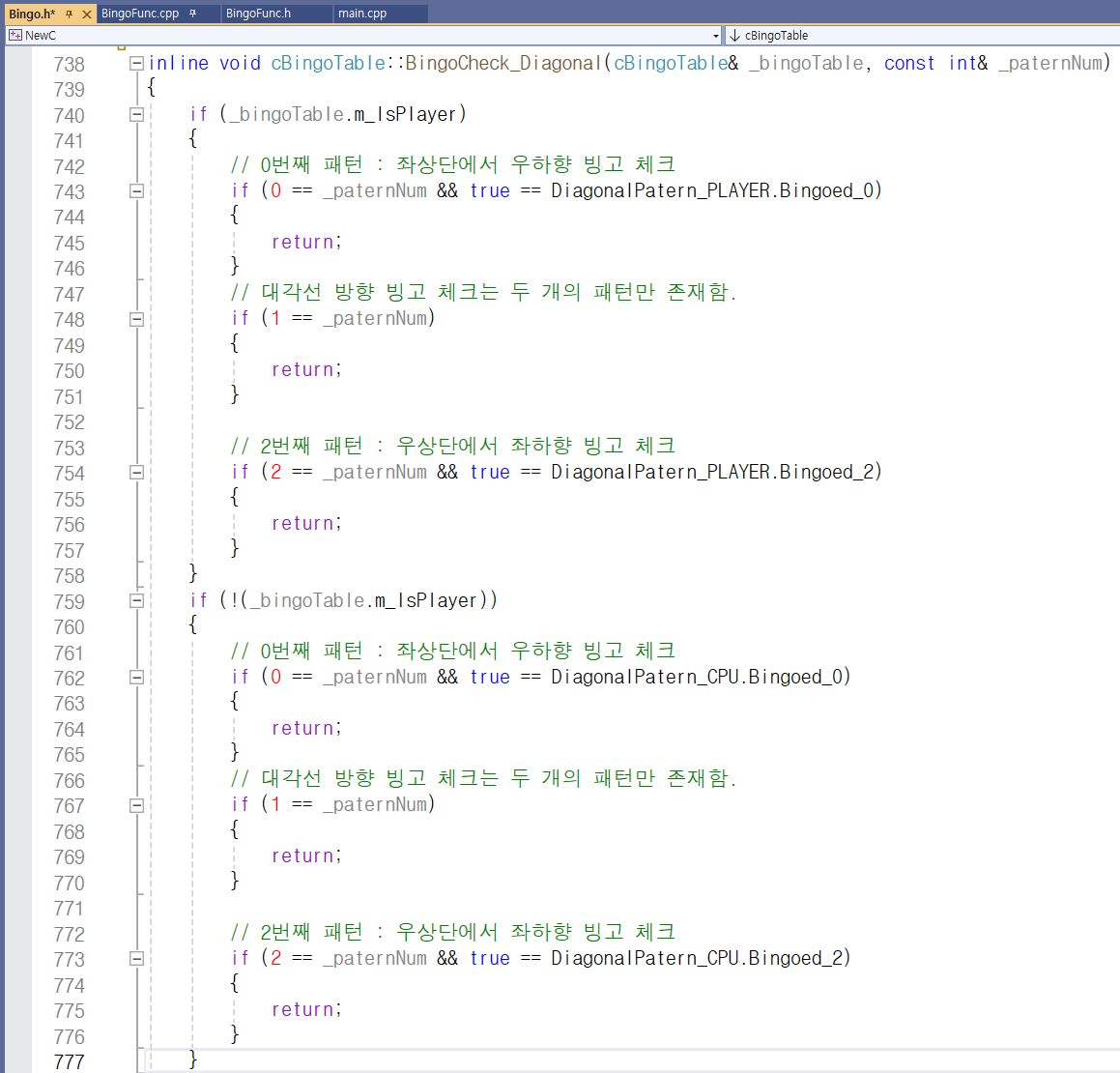Viewport: 1120px width, 1073px height.
Task: Click the 대각선 방향 comment on line 766
Action: [x=483, y=779]
